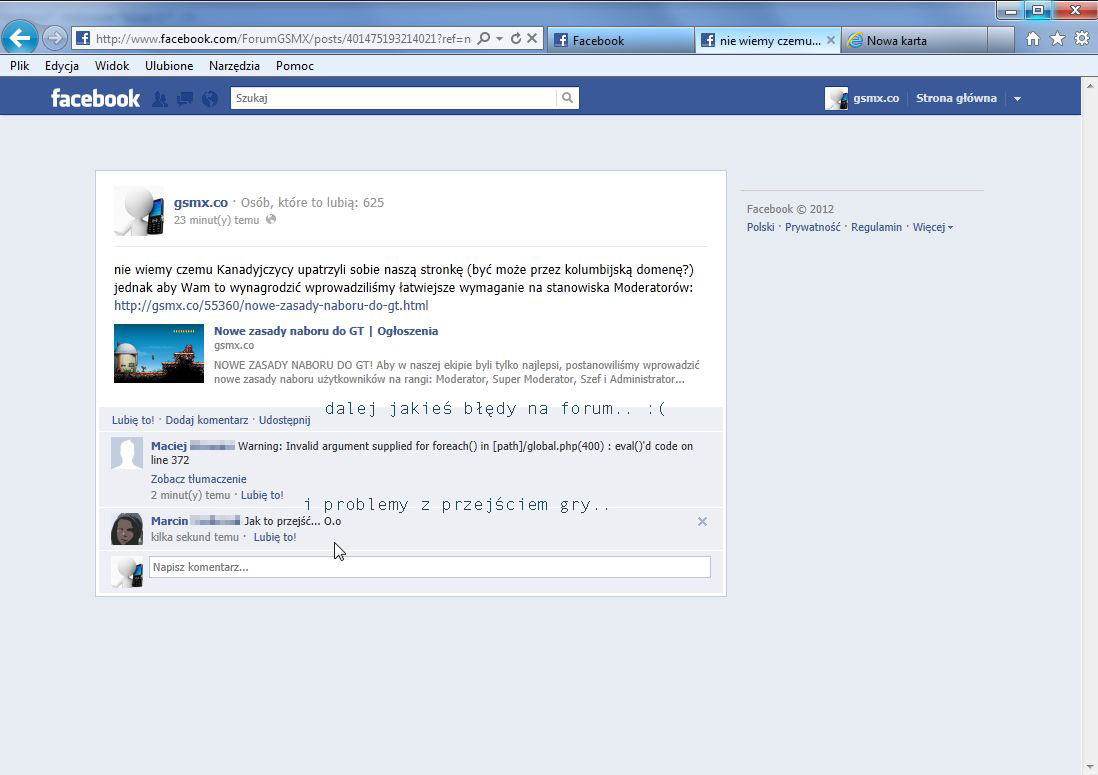Expand the Więcej footer dropdown
Image resolution: width=1098 pixels, height=775 pixels.
tap(932, 227)
